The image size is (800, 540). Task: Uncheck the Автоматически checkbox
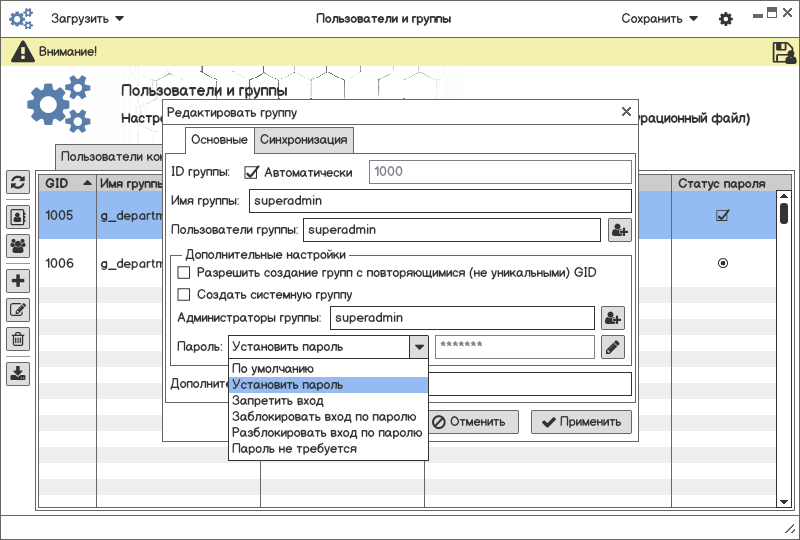(x=252, y=172)
